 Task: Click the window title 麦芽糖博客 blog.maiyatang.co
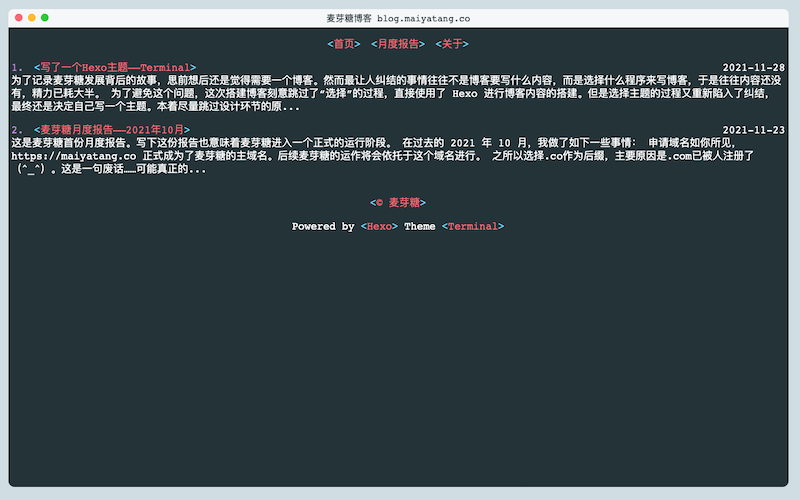tap(399, 18)
